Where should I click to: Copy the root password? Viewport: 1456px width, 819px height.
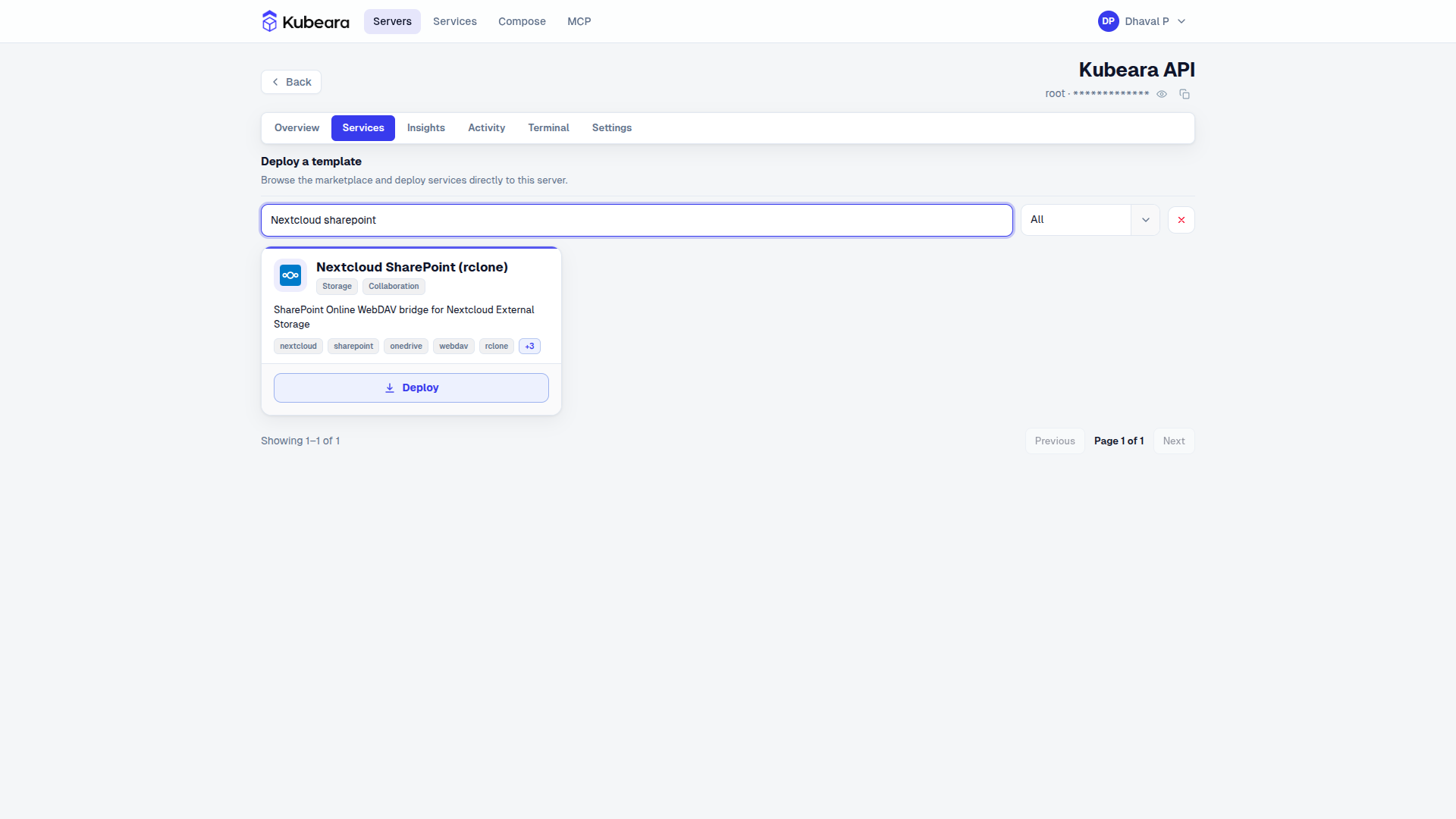point(1185,94)
